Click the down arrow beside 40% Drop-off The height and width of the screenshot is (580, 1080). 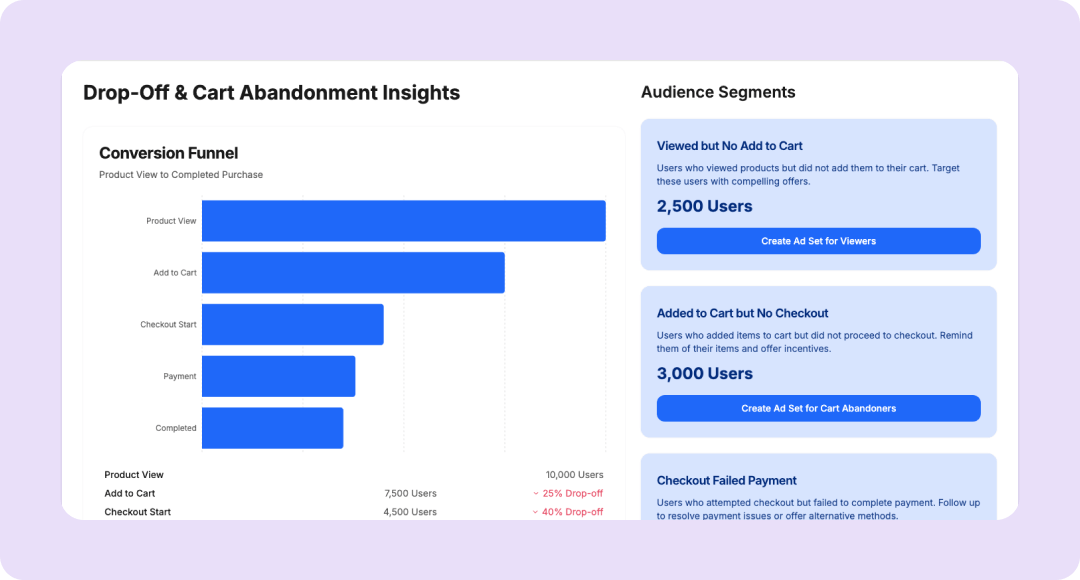[536, 512]
